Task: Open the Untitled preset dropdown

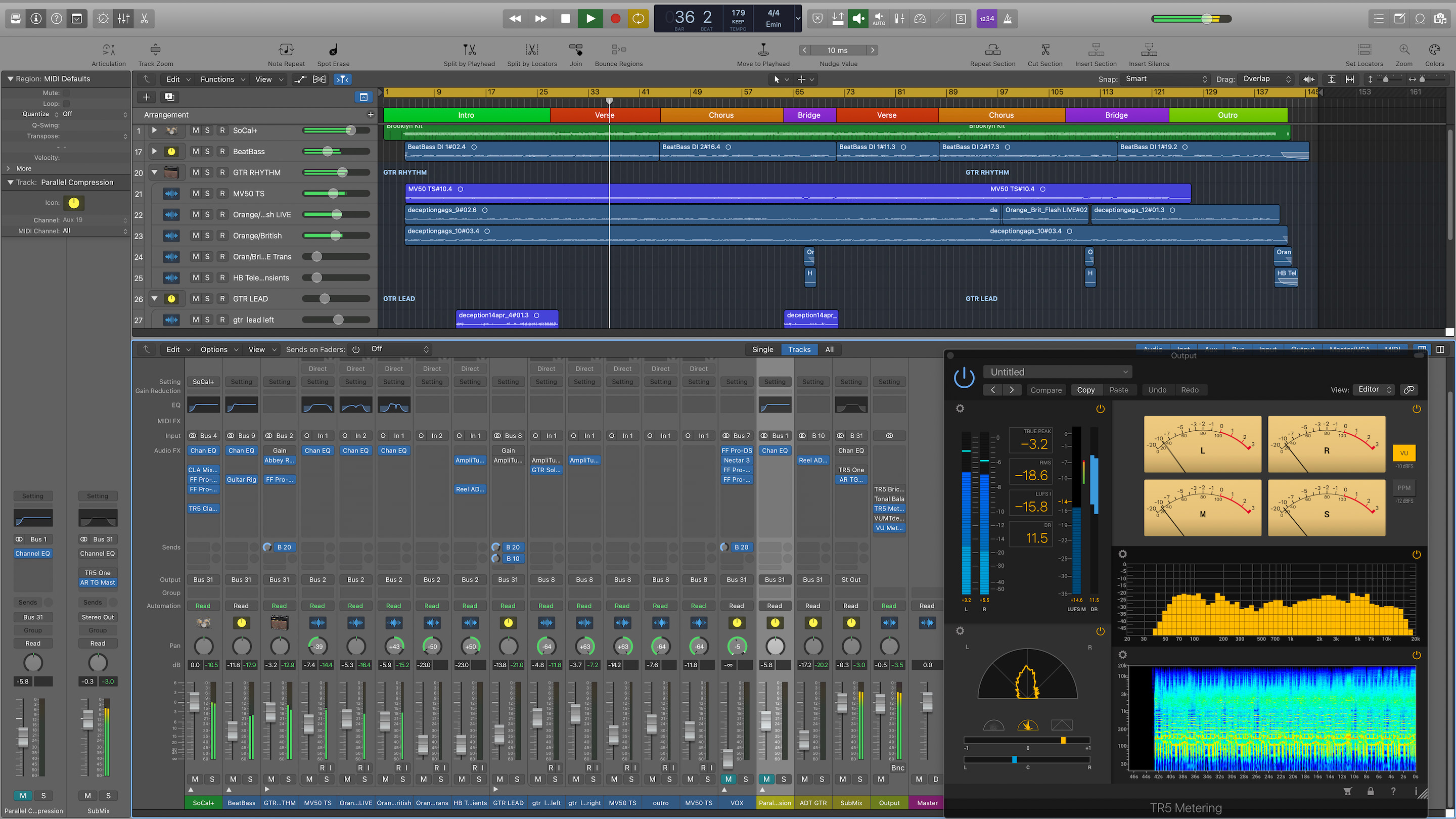Action: [1058, 372]
